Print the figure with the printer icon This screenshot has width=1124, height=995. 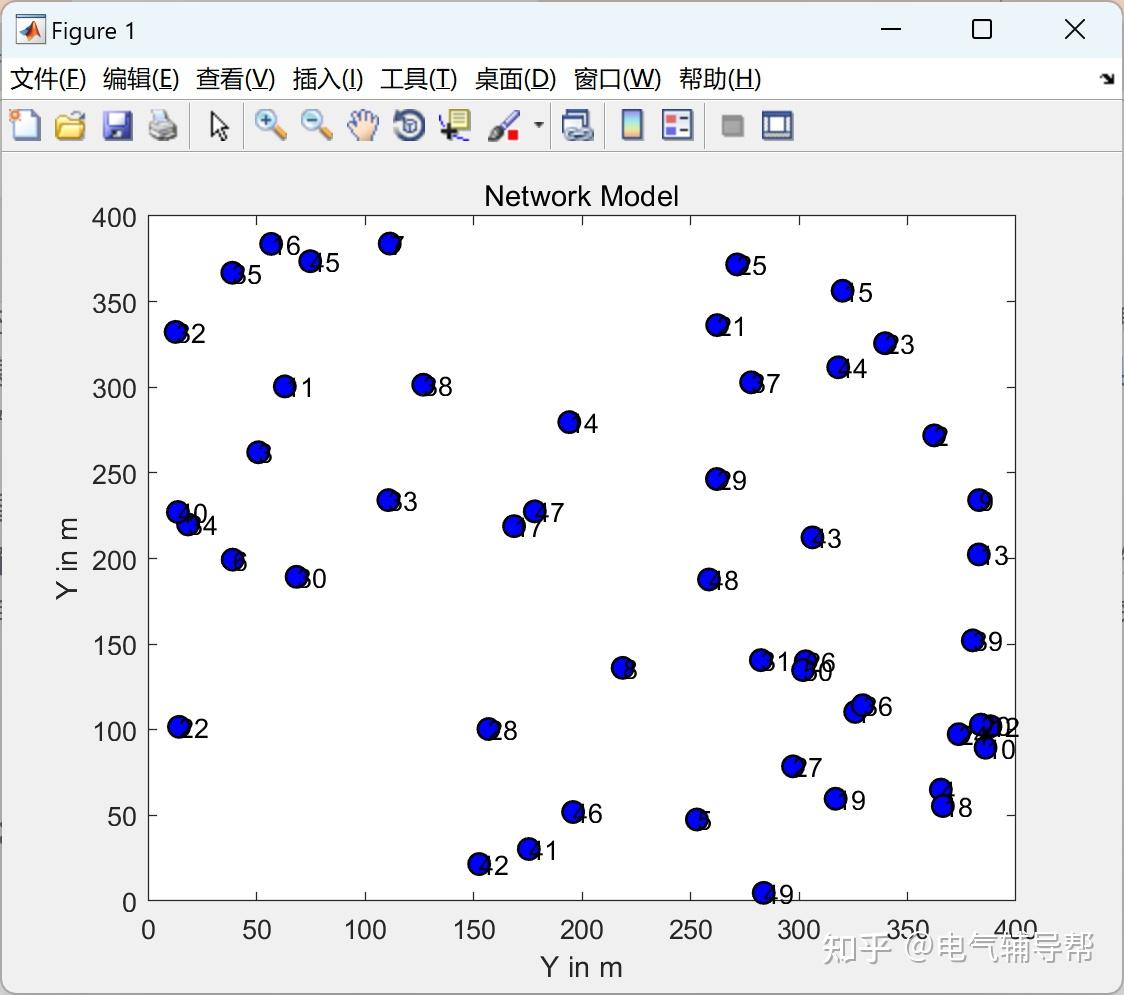pos(163,125)
